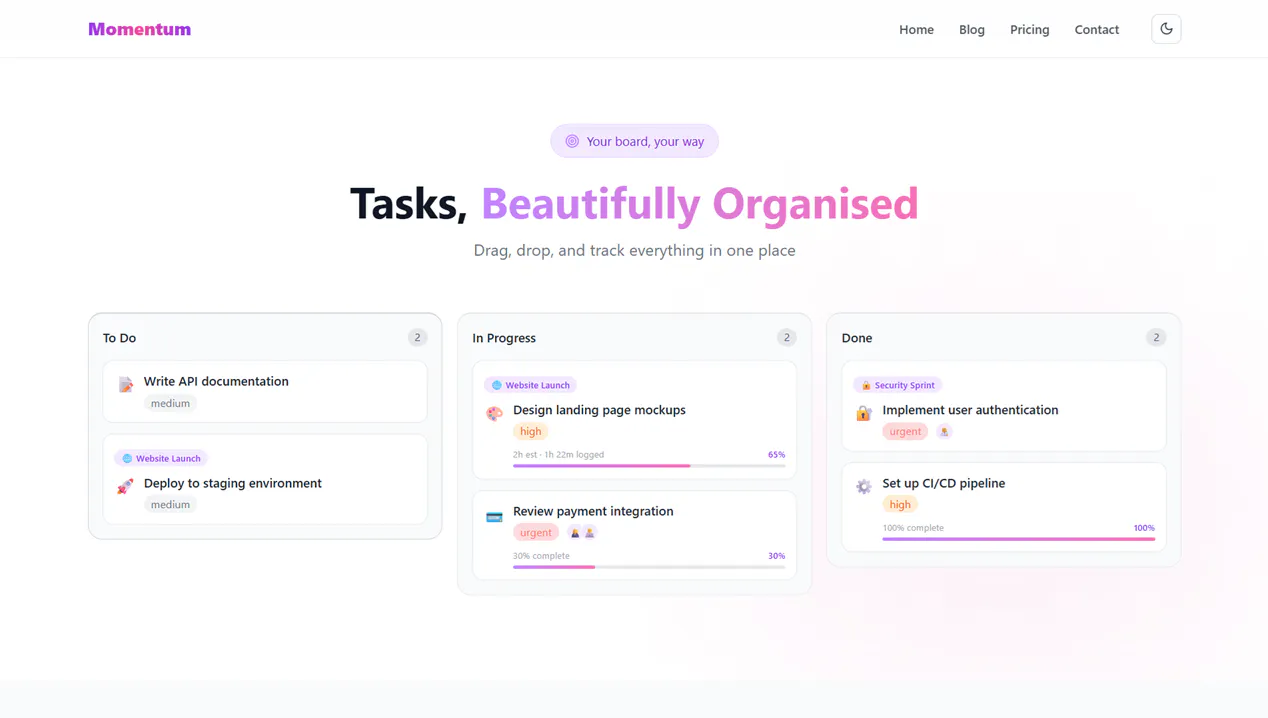This screenshot has height=718, width=1268.
Task: Click the 'Drag, drop, and track everything' subtitle
Action: (634, 250)
